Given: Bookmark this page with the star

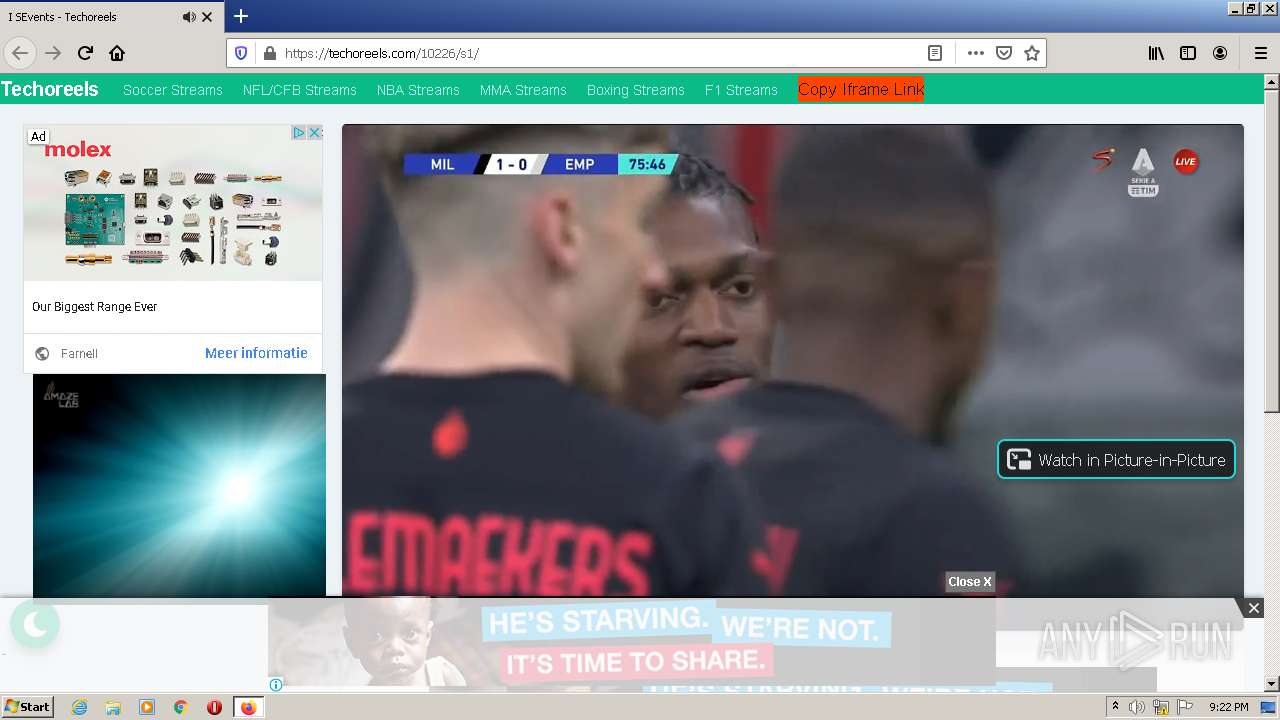Looking at the screenshot, I should click(x=1032, y=53).
